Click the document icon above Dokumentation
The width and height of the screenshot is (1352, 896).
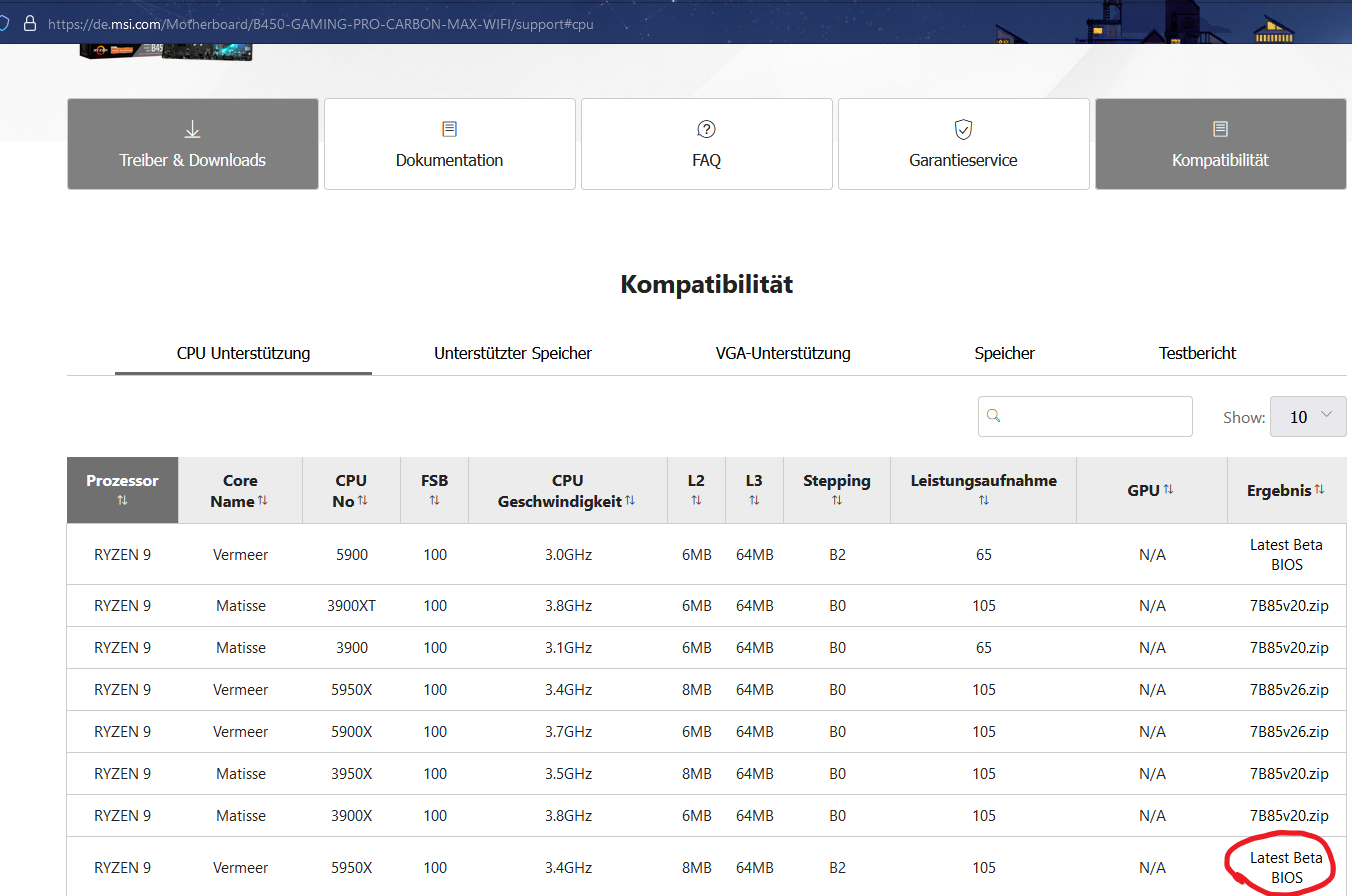pyautogui.click(x=450, y=129)
